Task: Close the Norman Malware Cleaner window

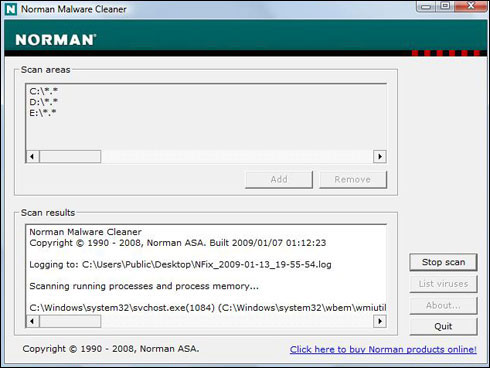Action: tap(470, 6)
